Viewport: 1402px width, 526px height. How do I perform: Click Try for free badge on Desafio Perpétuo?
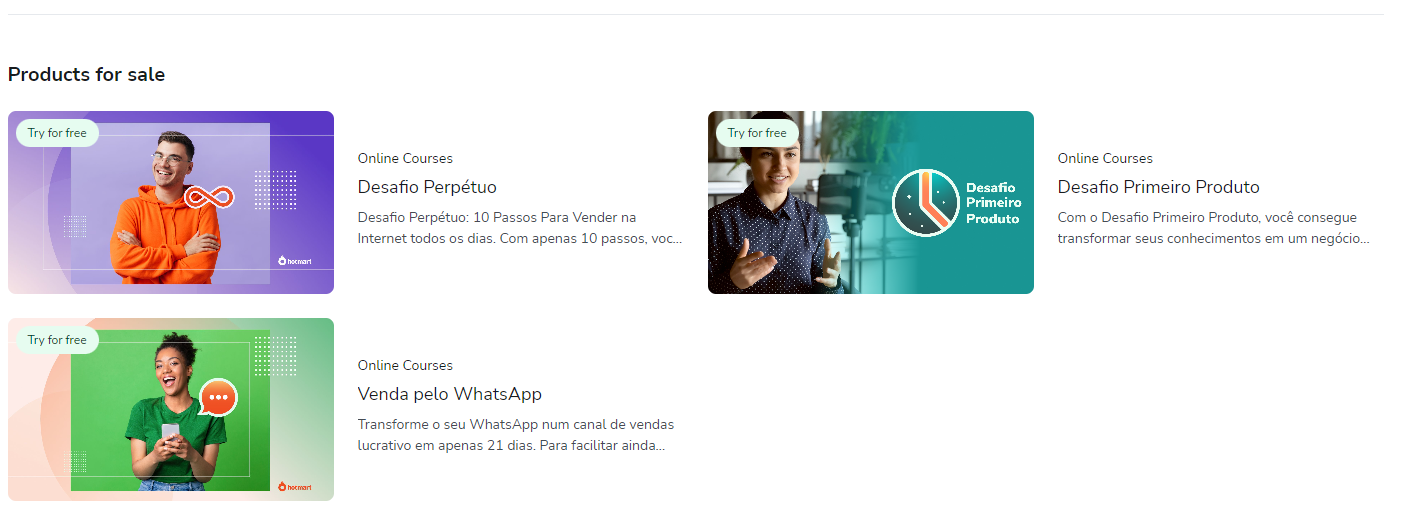57,133
